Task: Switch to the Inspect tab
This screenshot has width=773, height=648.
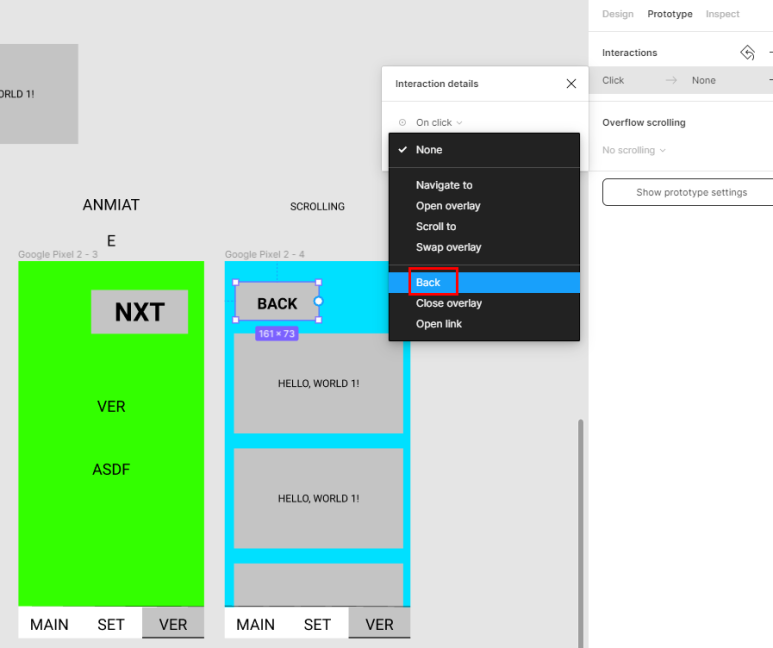Action: (x=722, y=14)
